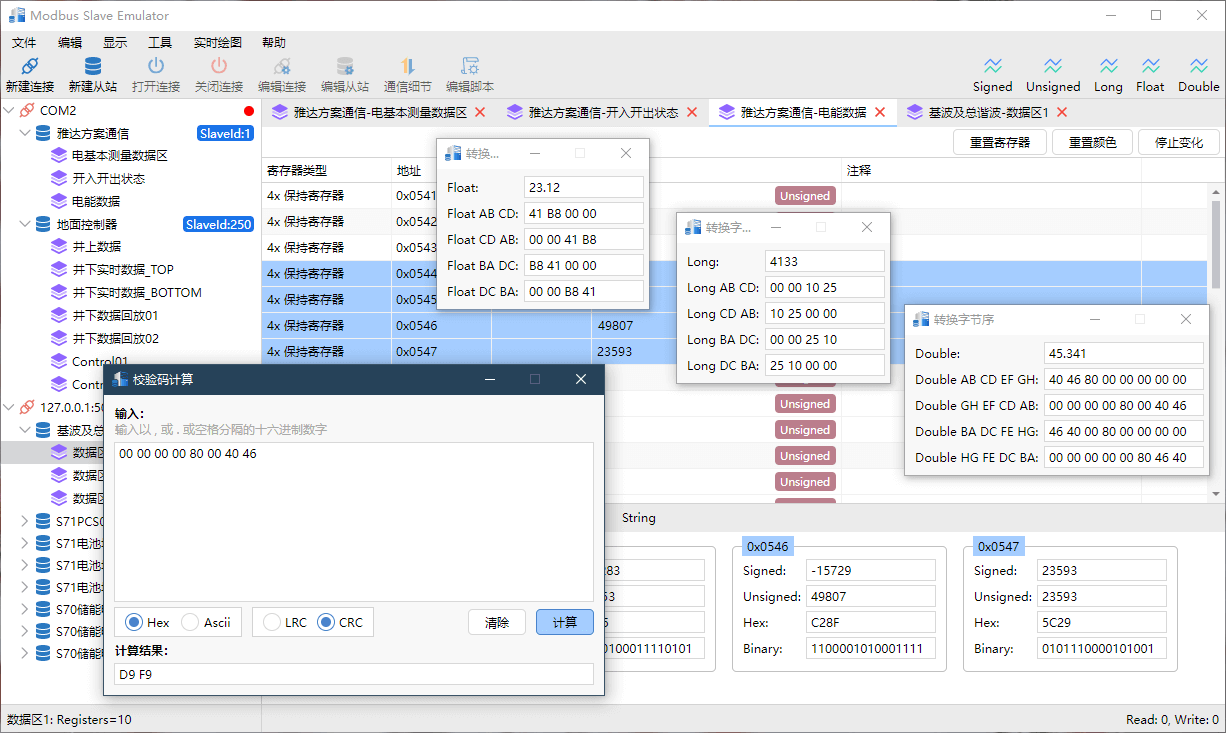Select the LRC checksum radio button
This screenshot has height=733, width=1226.
tap(271, 622)
